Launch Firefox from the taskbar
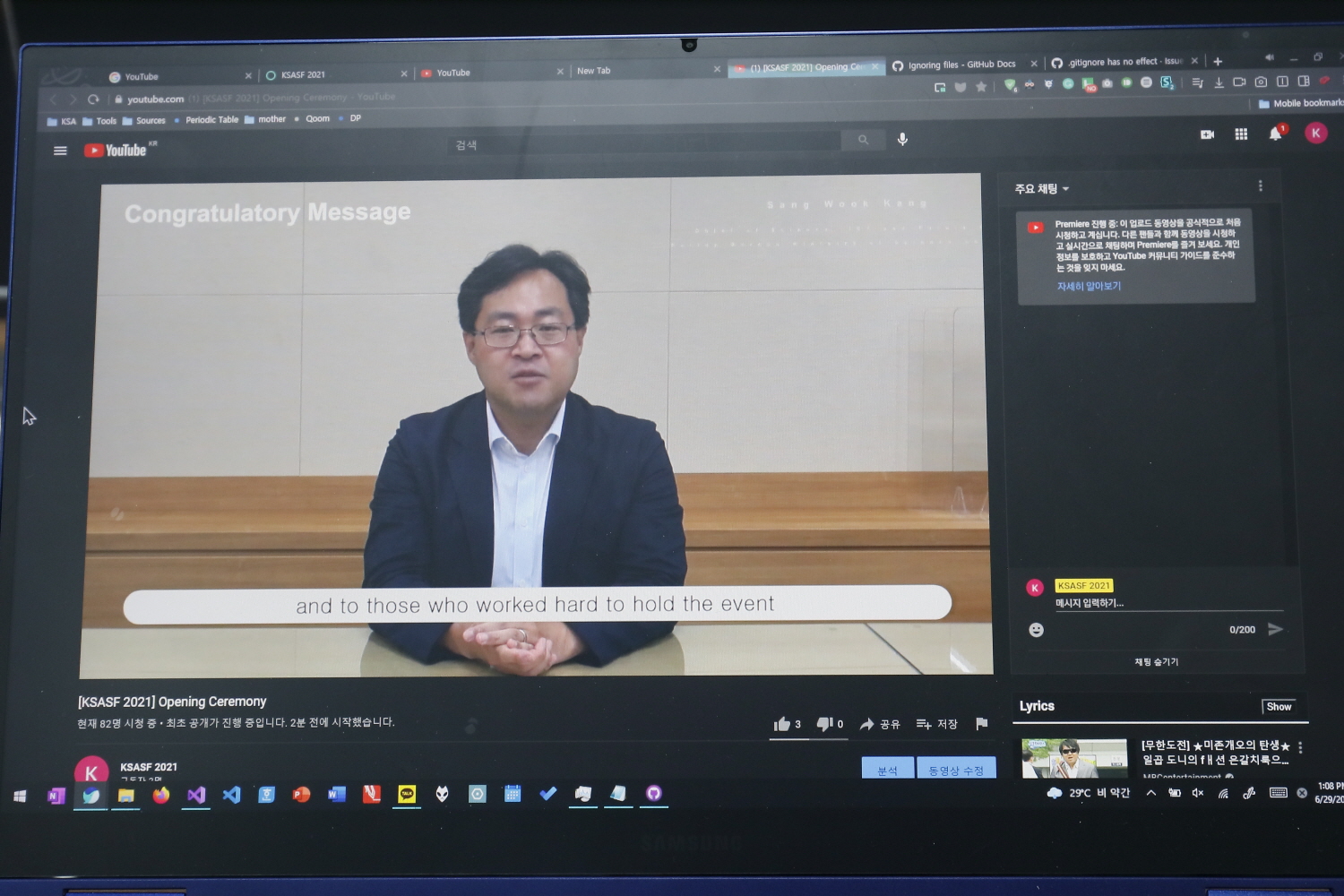This screenshot has width=1344, height=896. pos(161,795)
